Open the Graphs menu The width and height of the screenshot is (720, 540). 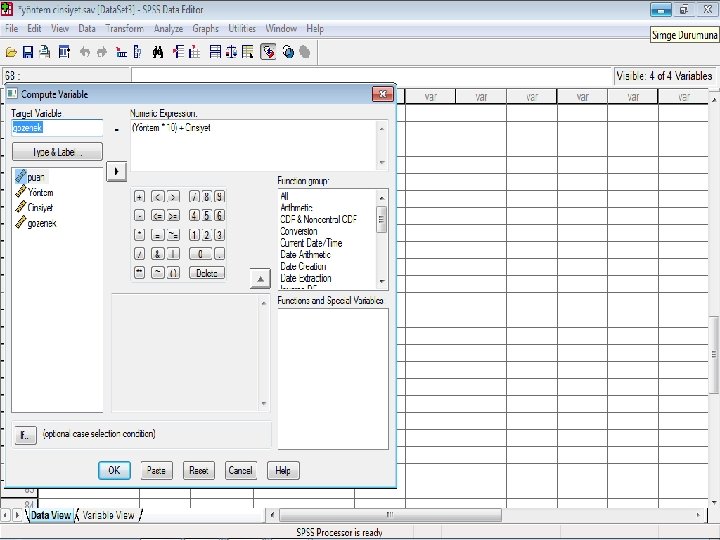coord(205,28)
